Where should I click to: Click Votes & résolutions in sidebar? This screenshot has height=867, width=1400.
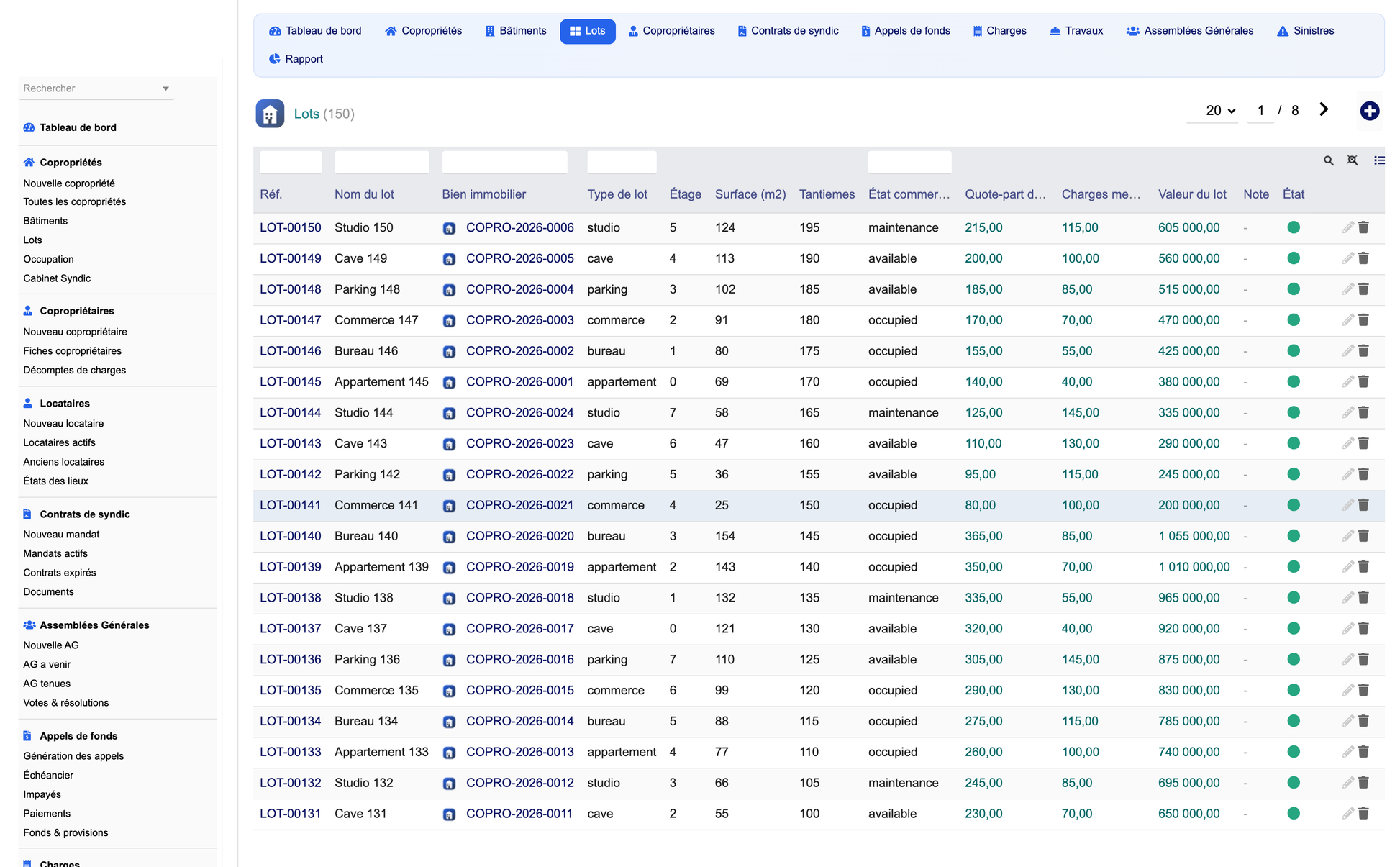(66, 703)
